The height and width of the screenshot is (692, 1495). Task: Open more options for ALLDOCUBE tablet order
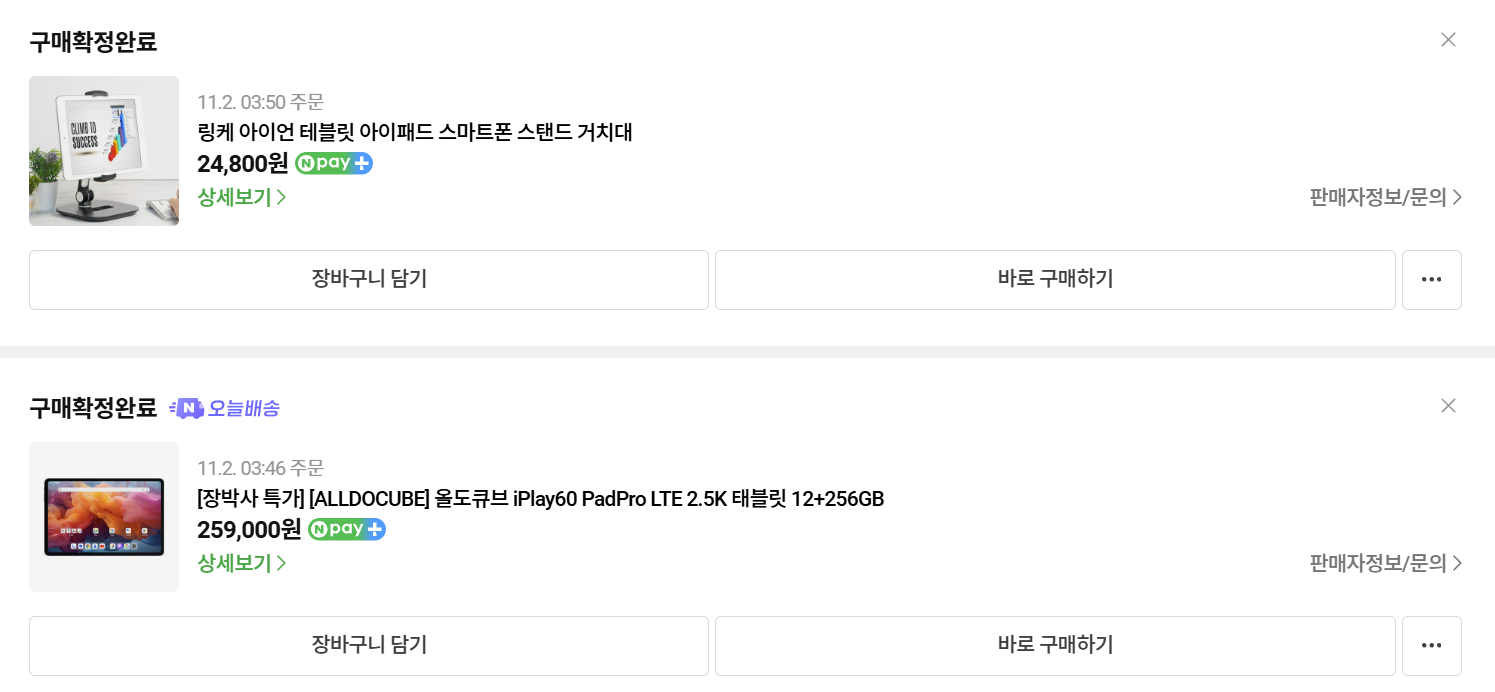[1431, 646]
